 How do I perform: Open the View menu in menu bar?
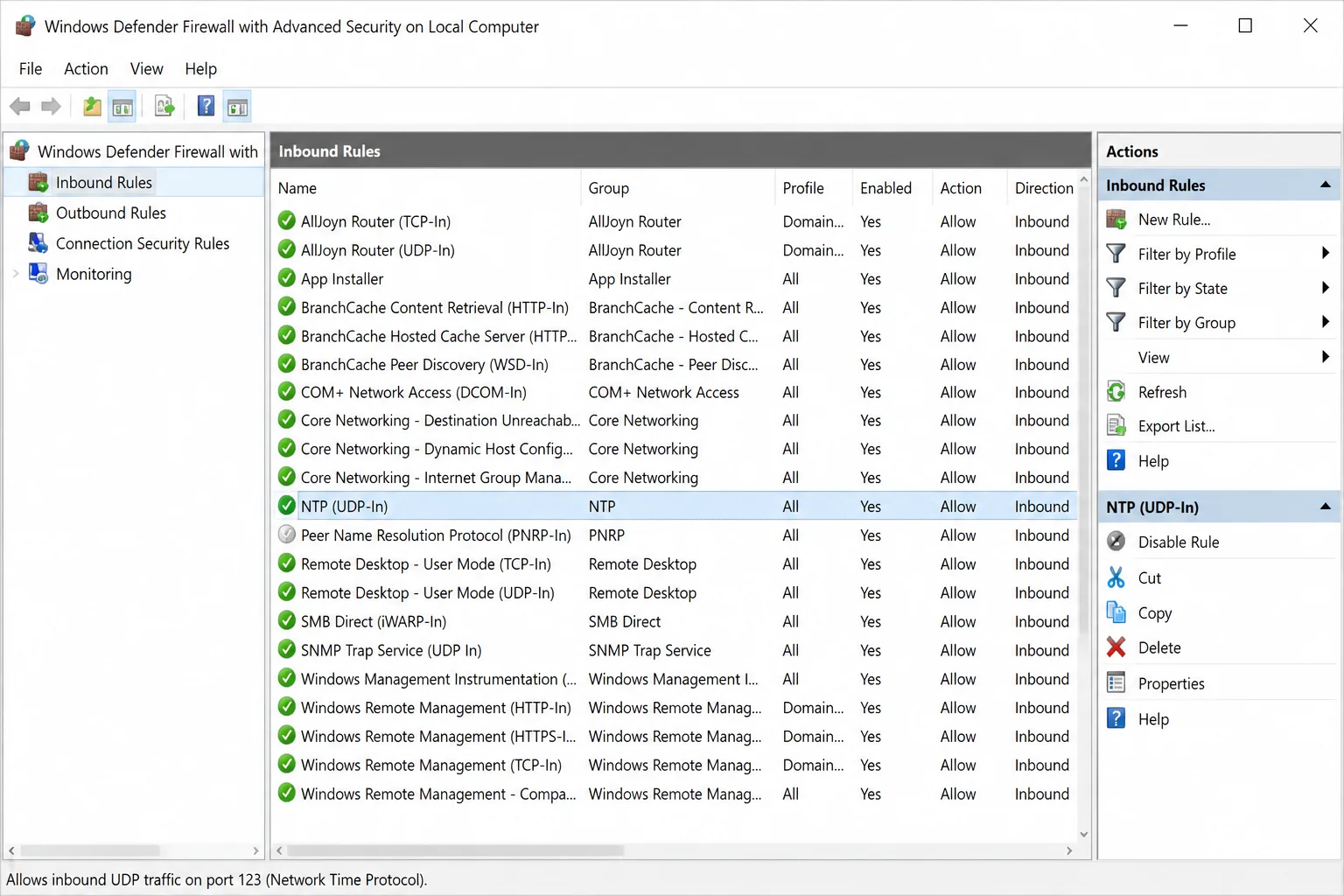click(146, 68)
